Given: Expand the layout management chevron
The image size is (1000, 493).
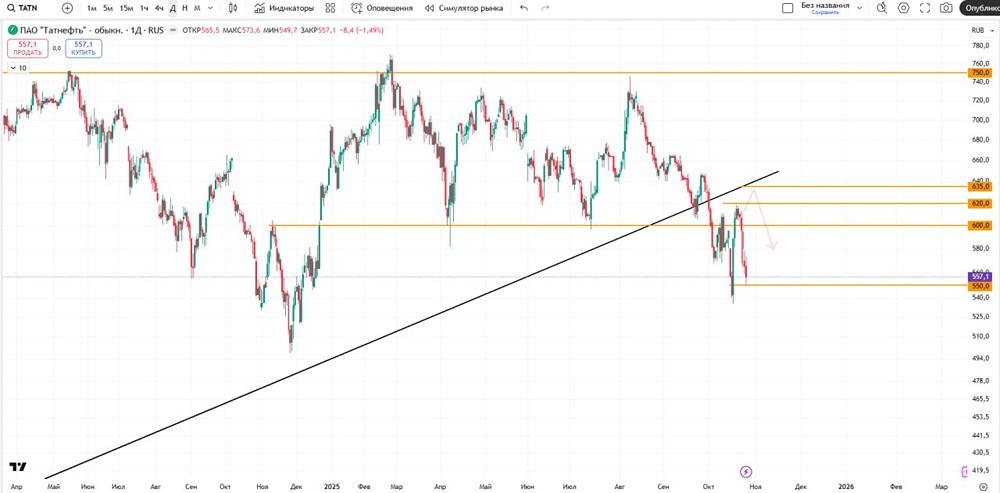Looking at the screenshot, I should [860, 8].
